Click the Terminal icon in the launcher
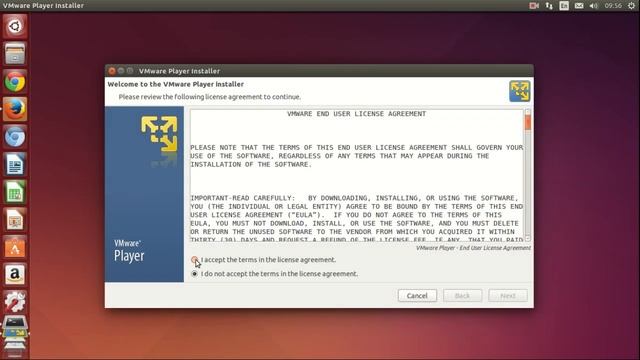Viewport: 640px width, 360px height. point(15,322)
